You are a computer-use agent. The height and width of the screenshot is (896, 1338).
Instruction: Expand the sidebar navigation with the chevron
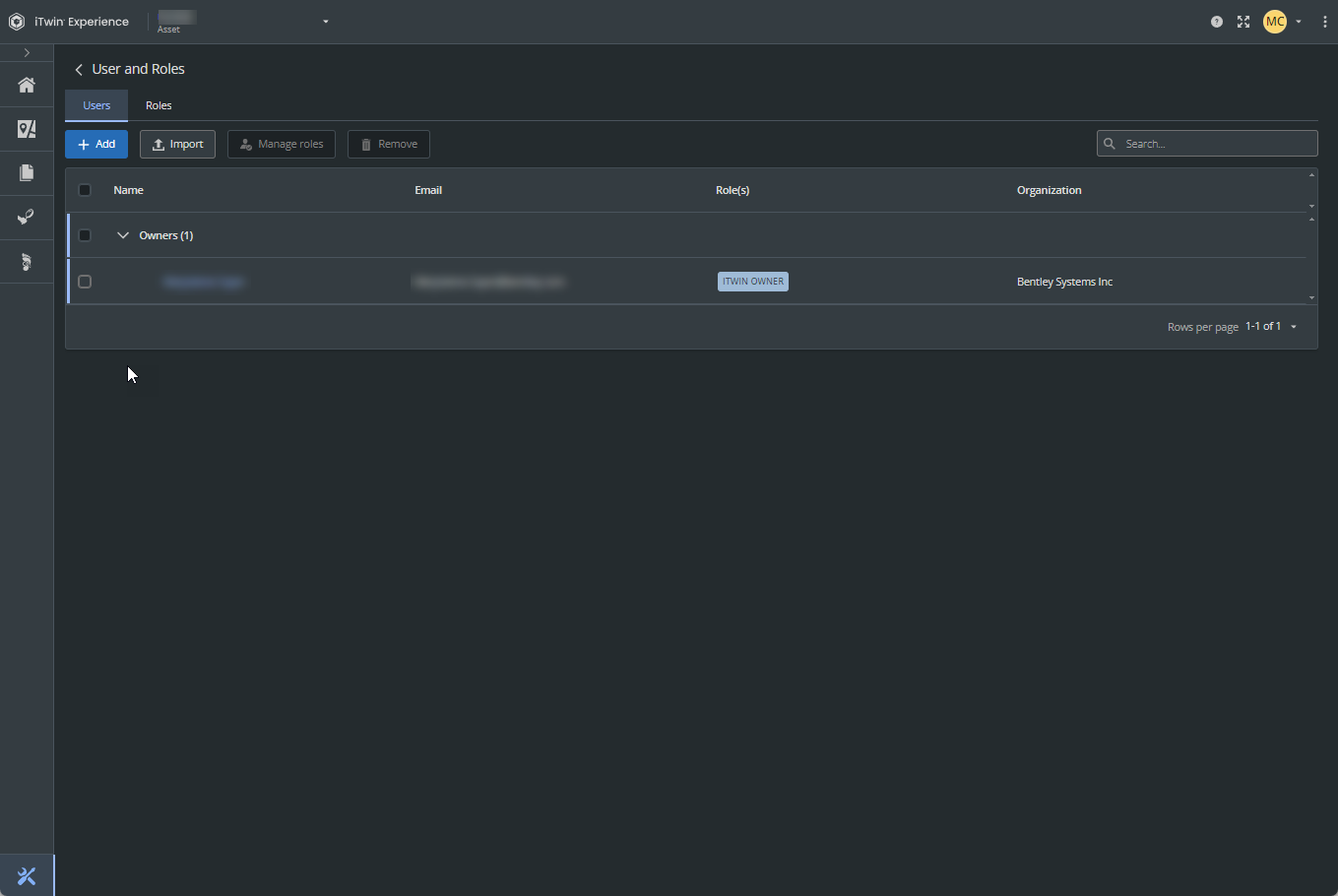[27, 53]
